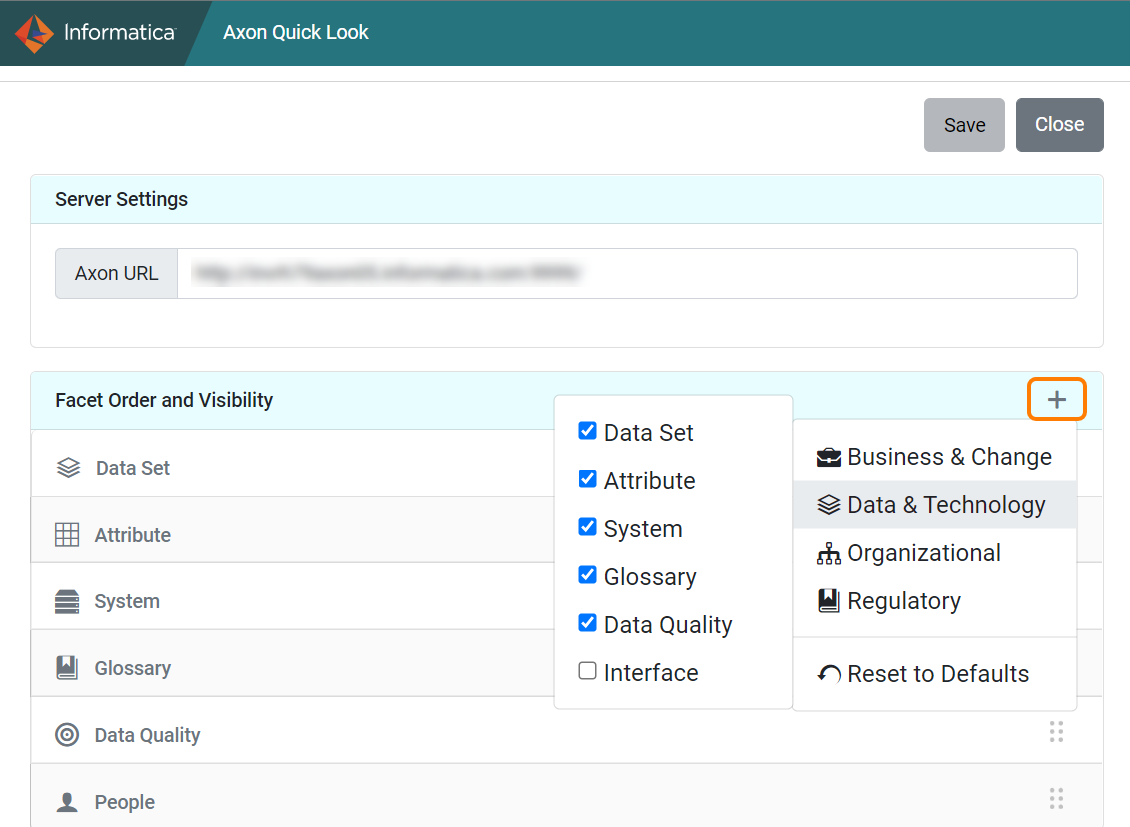Uncheck the Attribute checkbox
The height and width of the screenshot is (827, 1130).
587,479
